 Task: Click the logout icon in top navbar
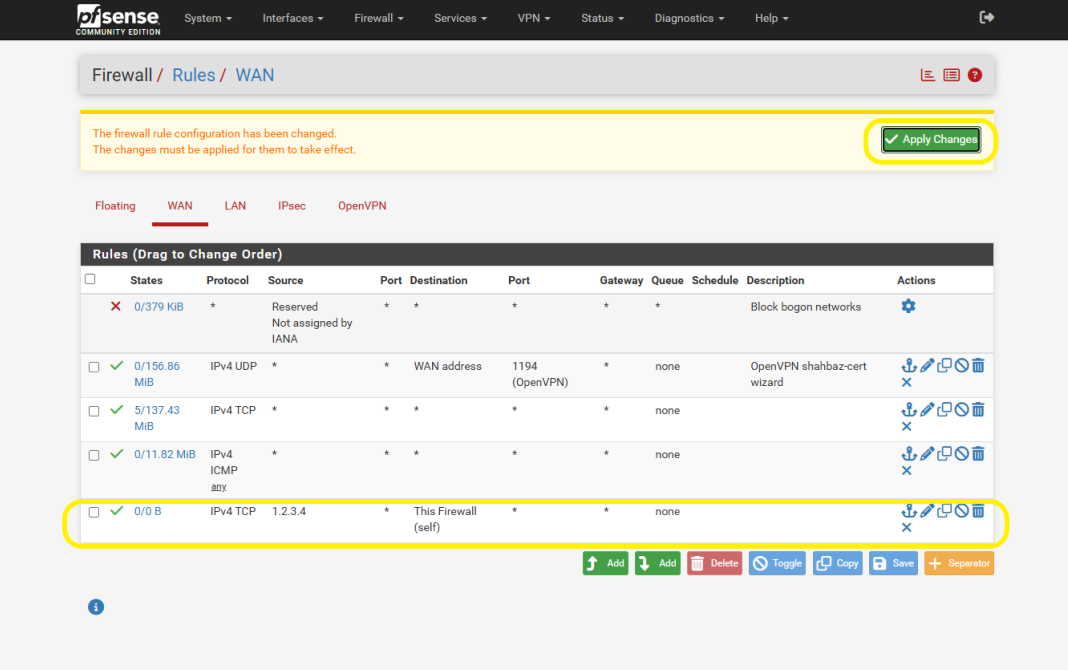pyautogui.click(x=986, y=18)
